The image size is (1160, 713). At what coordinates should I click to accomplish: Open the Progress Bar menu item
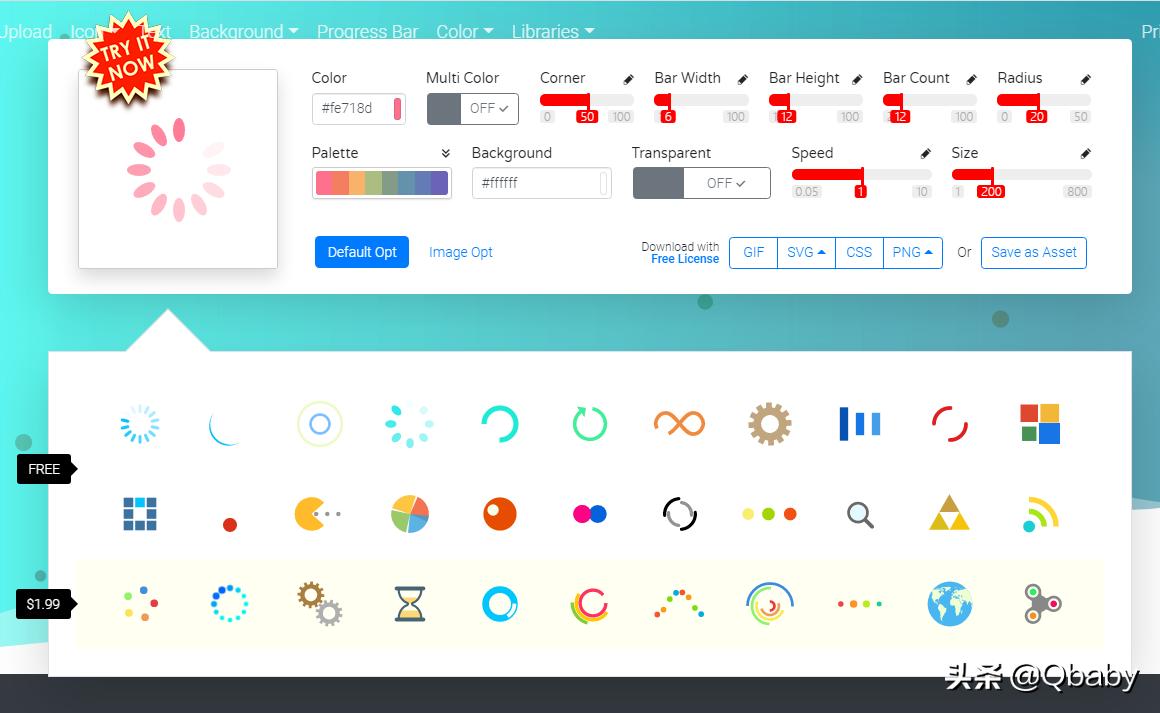pyautogui.click(x=367, y=32)
